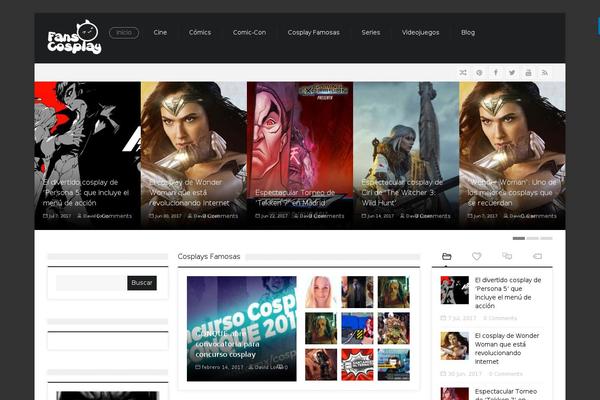This screenshot has width=600, height=400.
Task: Open the bottom-left thumbnail in Cosplays grid
Action: point(321,365)
